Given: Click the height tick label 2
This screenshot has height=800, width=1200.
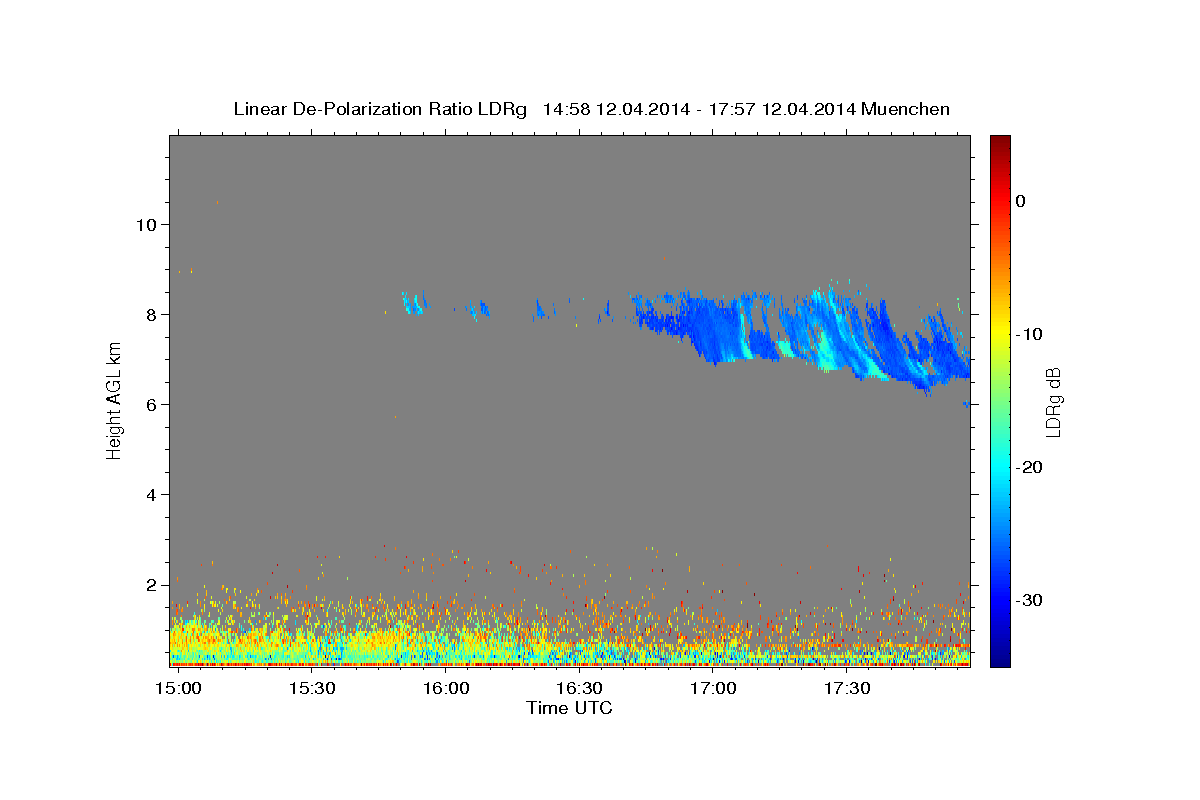Looking at the screenshot, I should [x=149, y=584].
